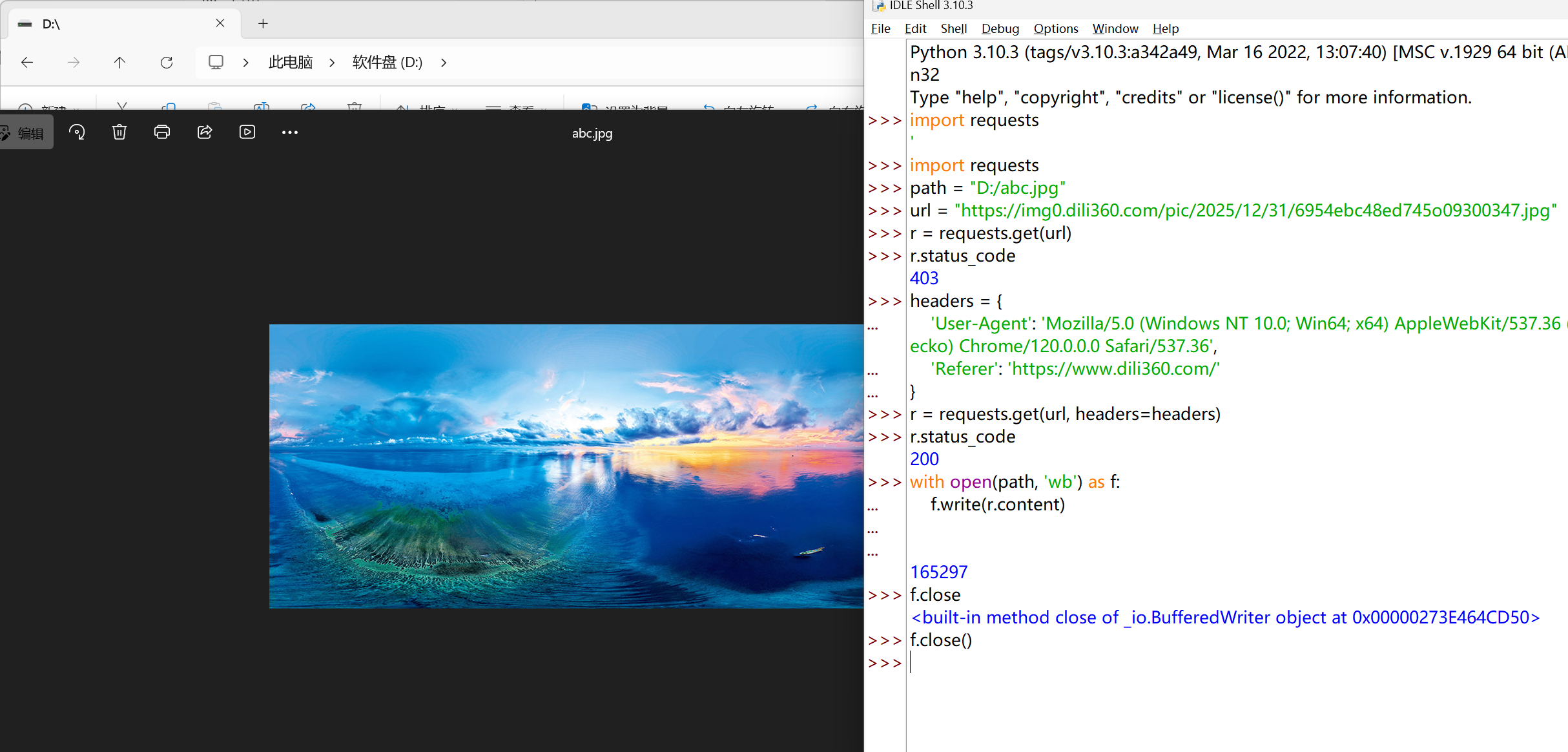The height and width of the screenshot is (752, 1568).
Task: Click 此电脑 in the address bar
Action: click(291, 63)
